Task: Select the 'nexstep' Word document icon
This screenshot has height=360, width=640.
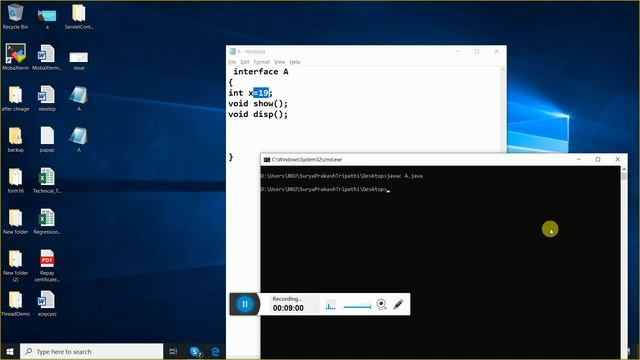Action: [47, 98]
